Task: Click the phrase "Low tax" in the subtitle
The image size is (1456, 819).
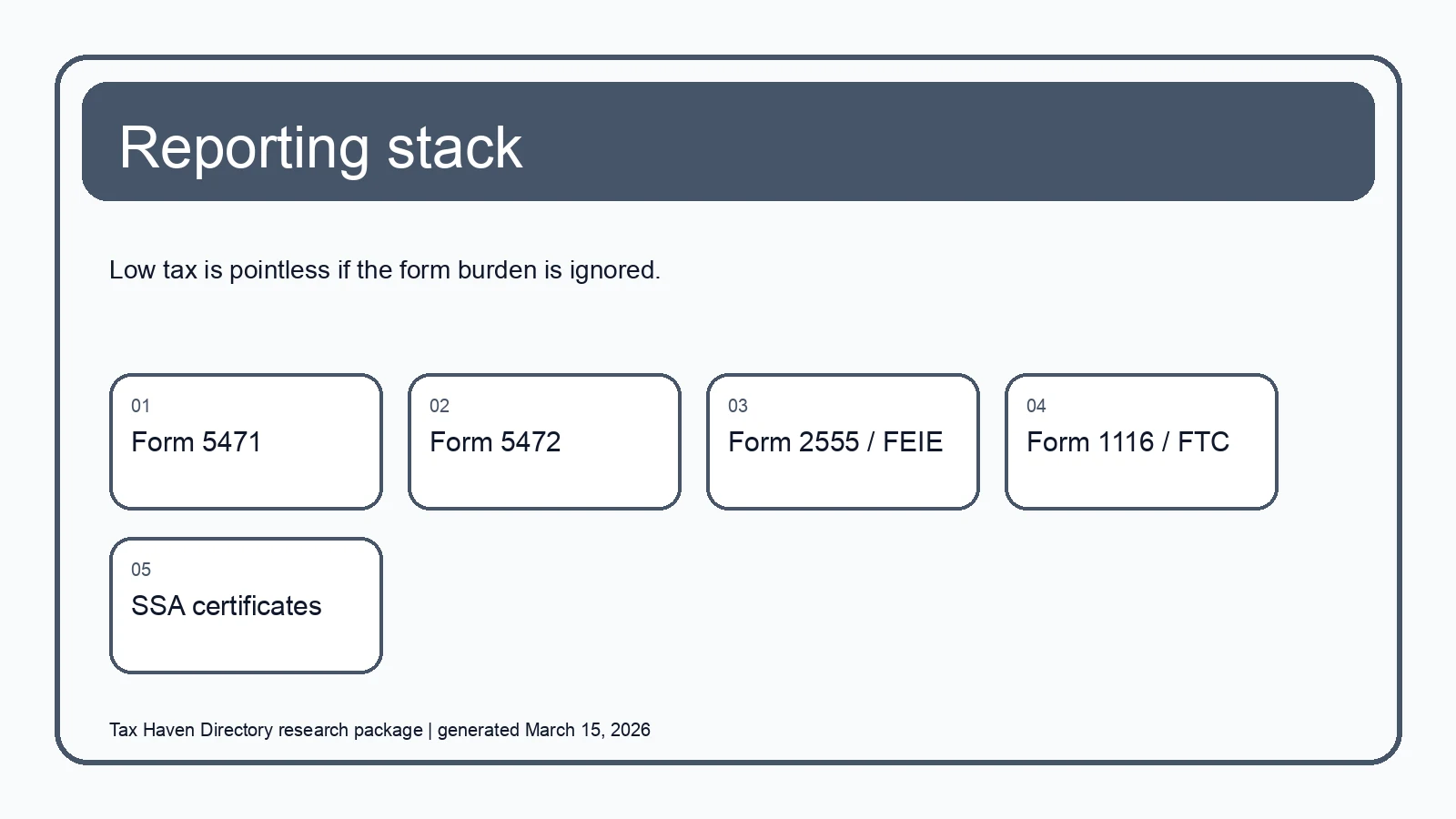Action: click(153, 270)
